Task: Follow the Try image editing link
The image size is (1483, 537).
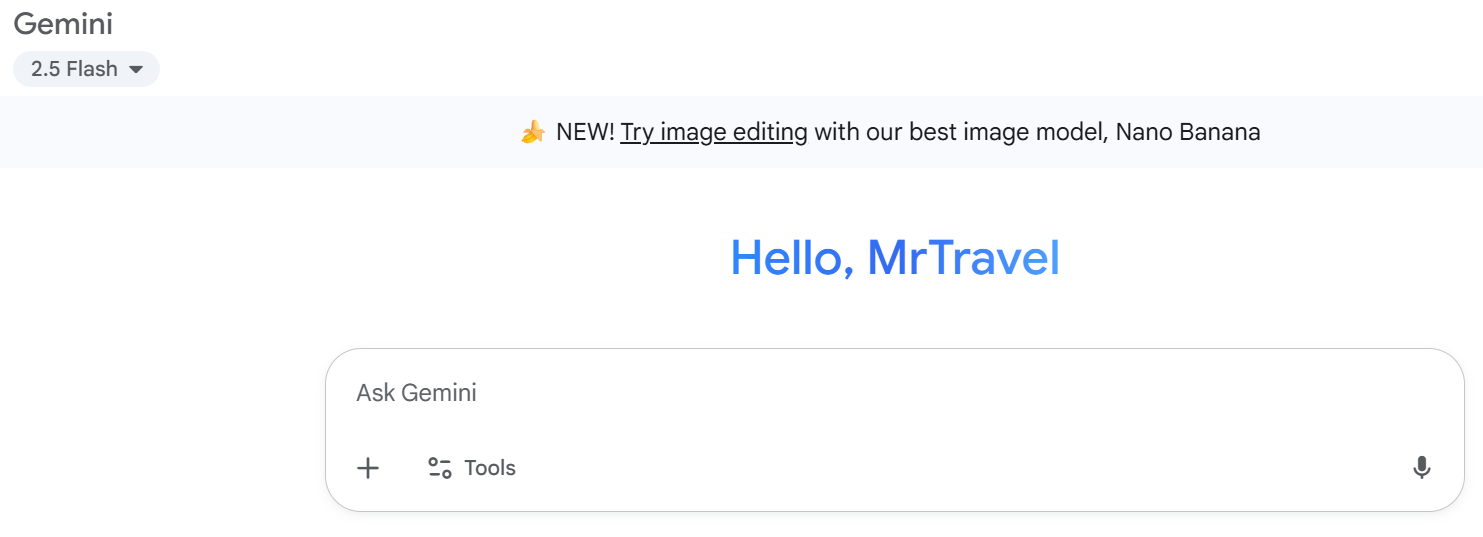Action: click(714, 132)
